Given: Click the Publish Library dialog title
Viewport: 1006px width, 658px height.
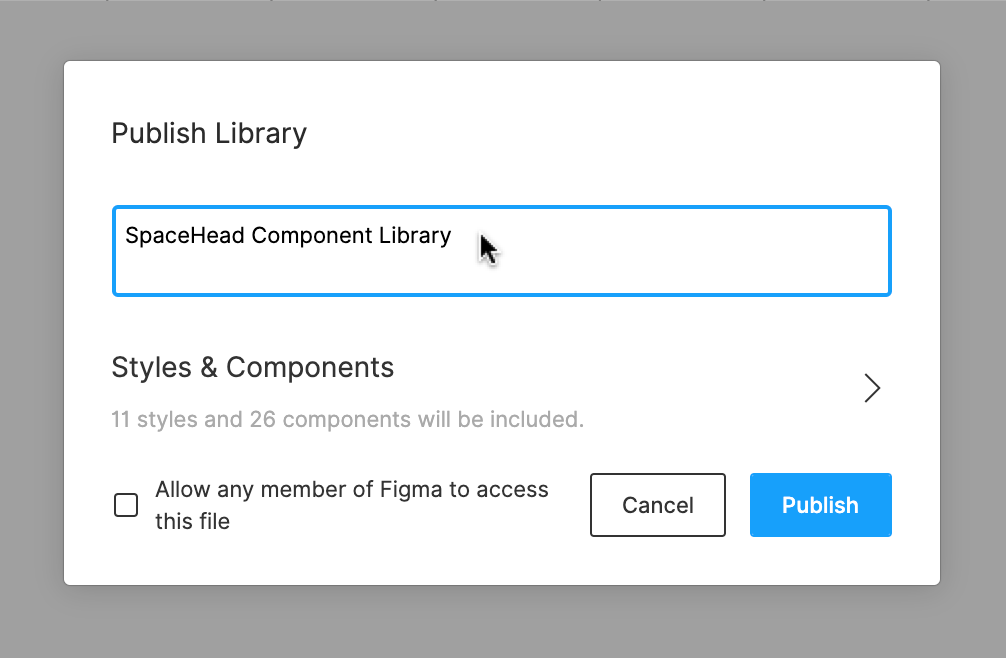Looking at the screenshot, I should click(208, 133).
